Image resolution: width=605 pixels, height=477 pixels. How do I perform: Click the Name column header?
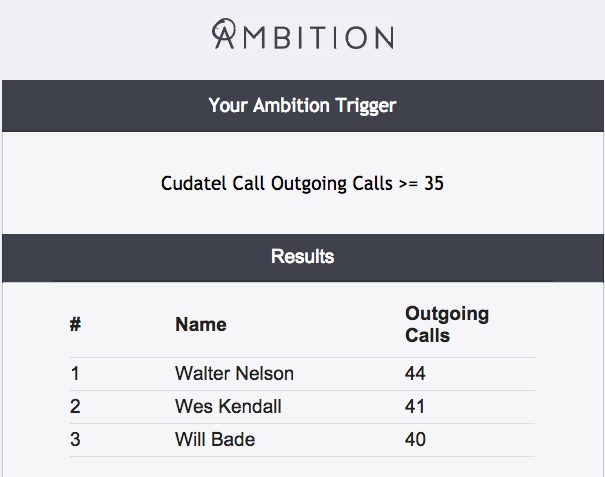201,324
